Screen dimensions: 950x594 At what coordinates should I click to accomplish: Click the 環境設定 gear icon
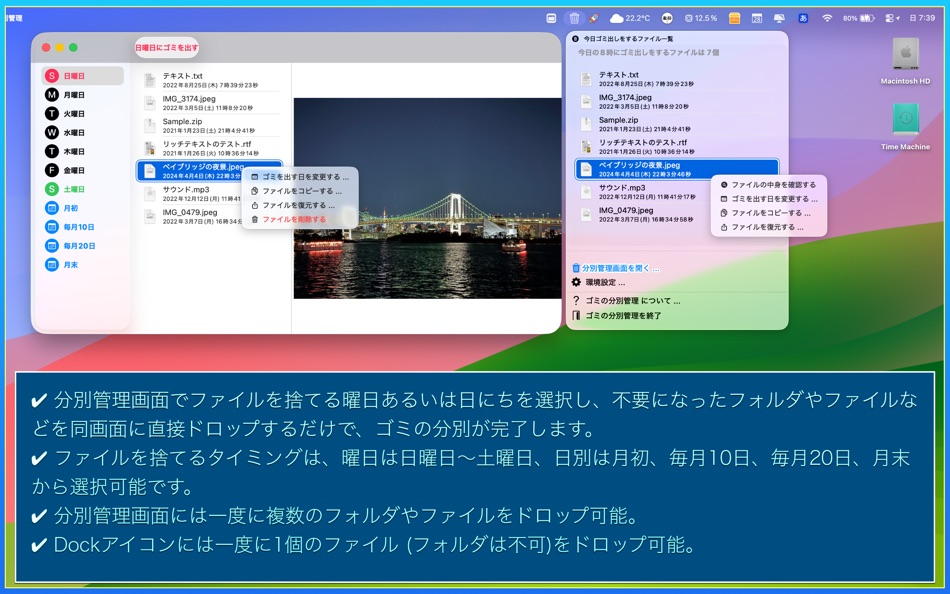[x=575, y=283]
